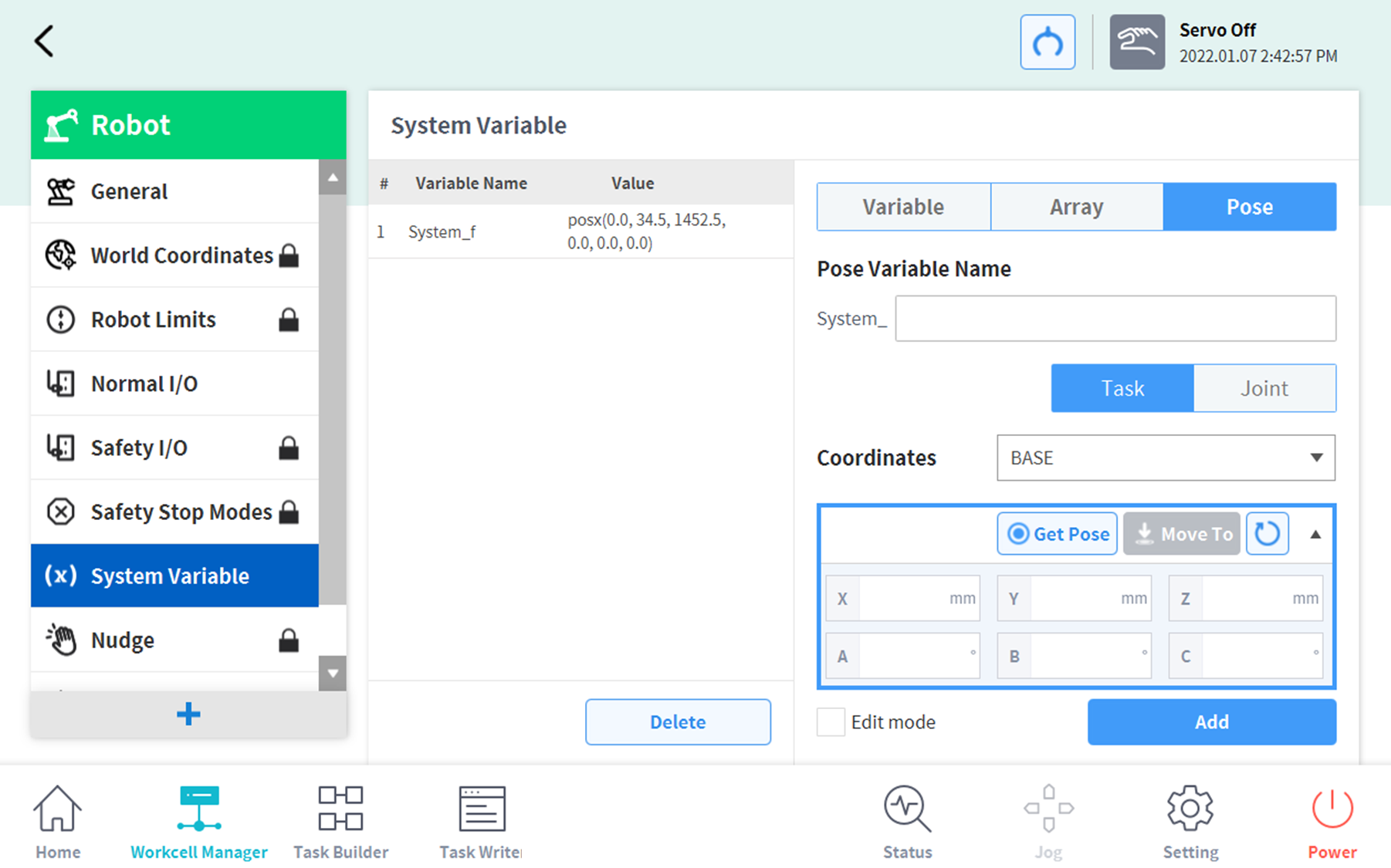
Task: Click the Delete button
Action: tap(677, 722)
